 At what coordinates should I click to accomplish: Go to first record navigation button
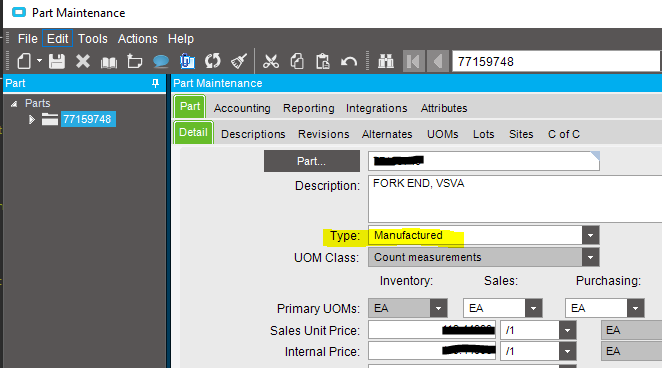(413, 62)
